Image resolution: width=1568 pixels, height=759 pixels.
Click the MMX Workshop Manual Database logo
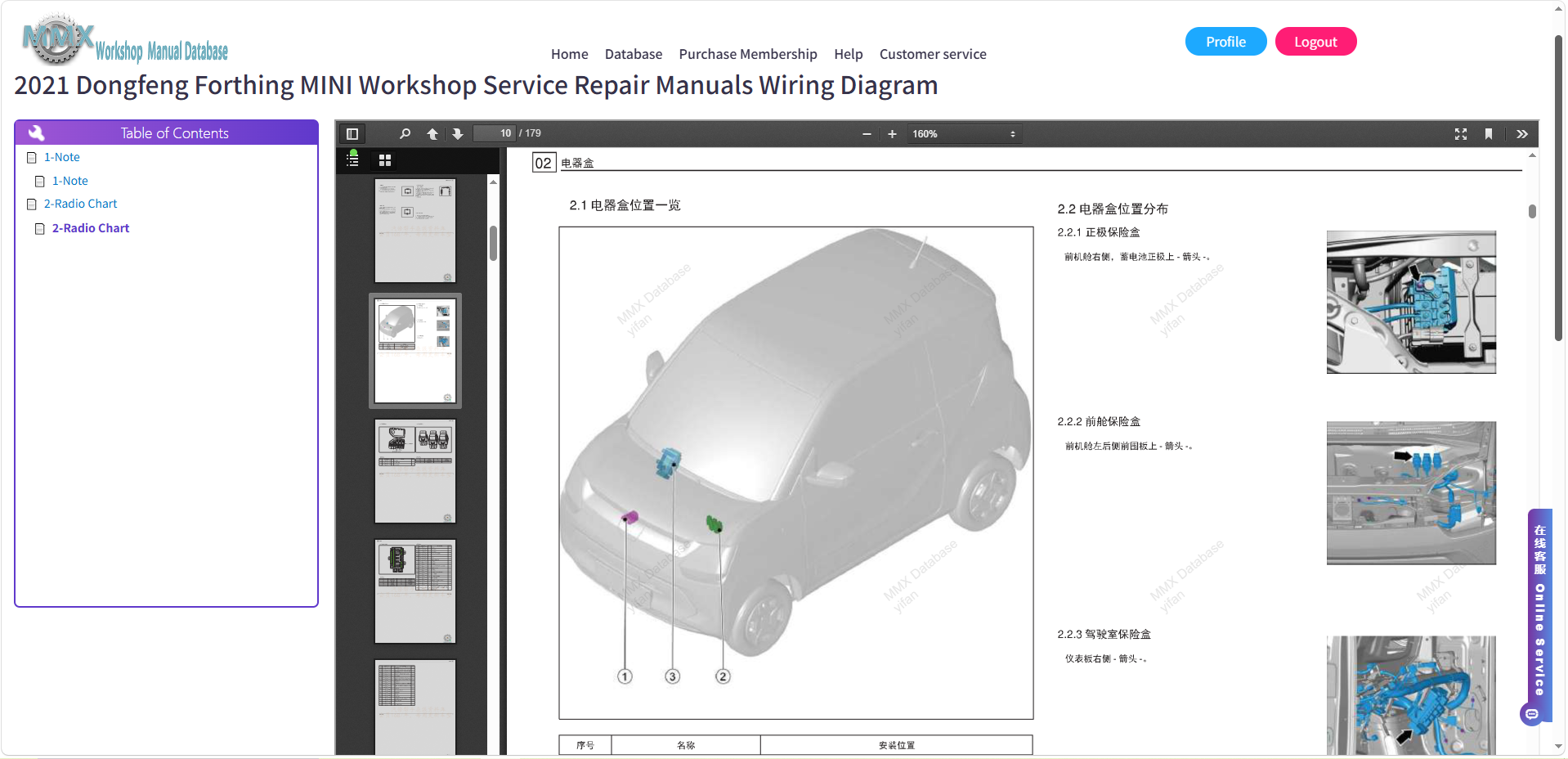coord(125,40)
